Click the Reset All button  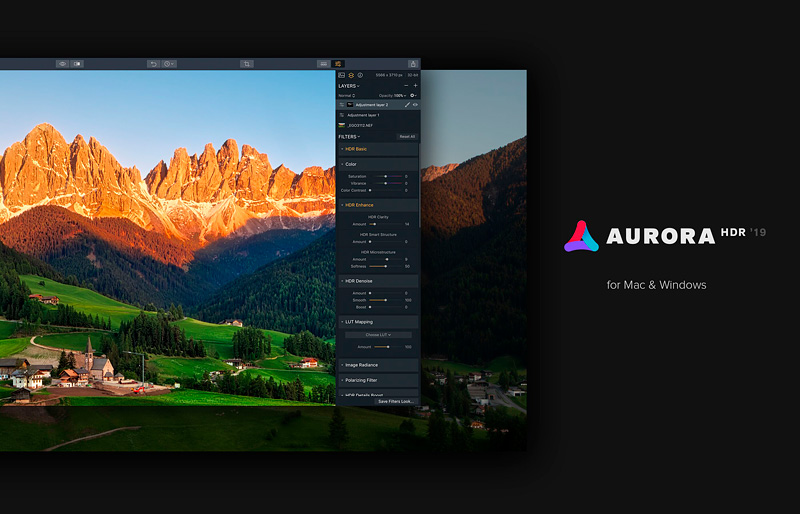tap(407, 137)
